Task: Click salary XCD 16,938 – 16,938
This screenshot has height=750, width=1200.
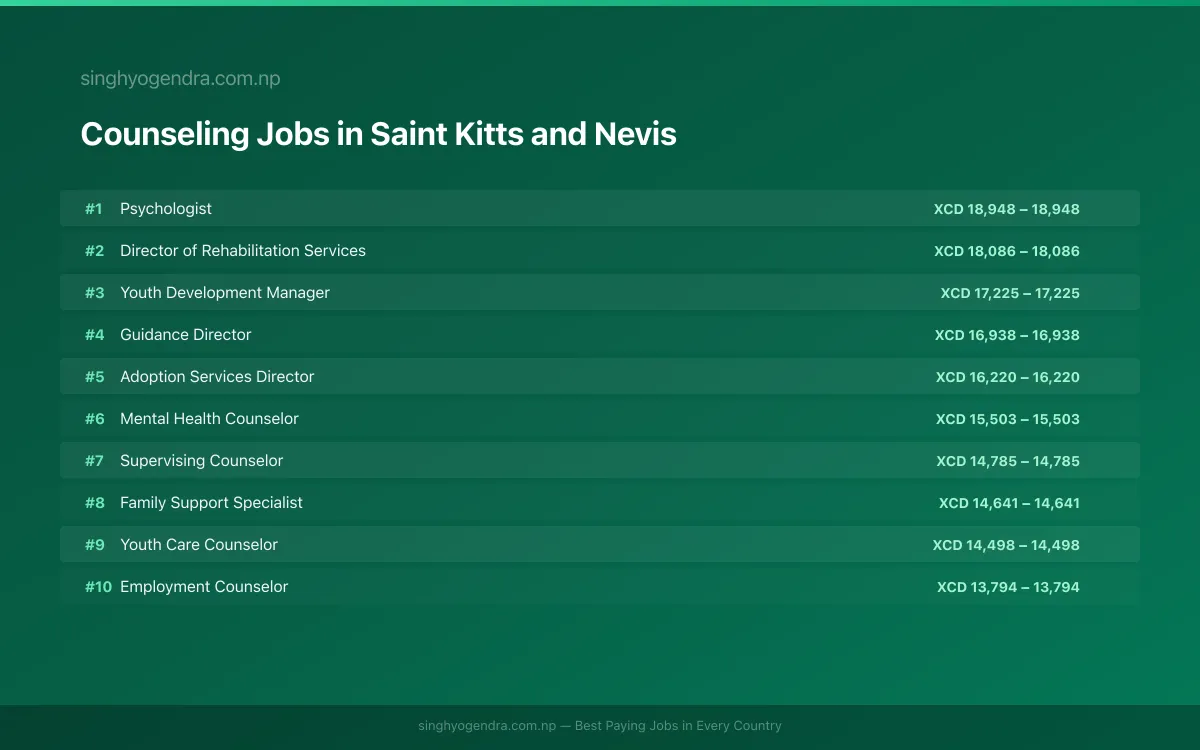Action: [1007, 335]
